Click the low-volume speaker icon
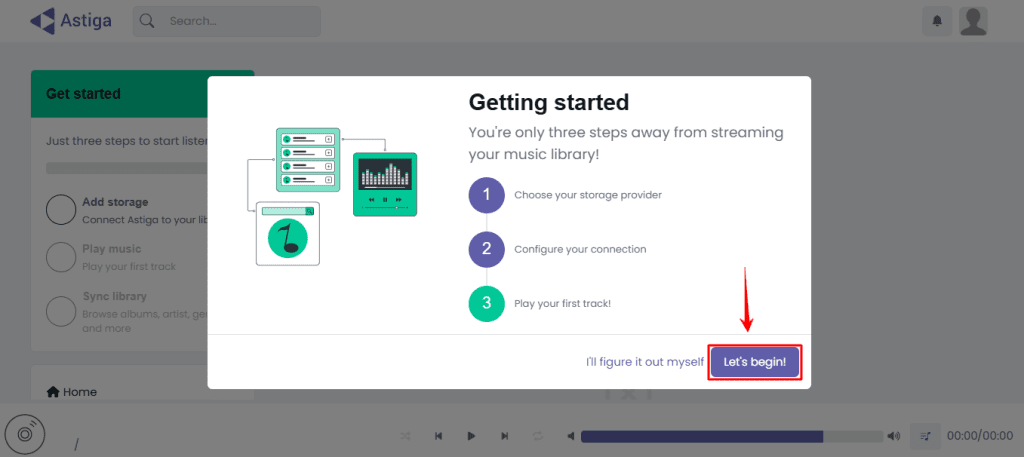1024x457 pixels. (570, 436)
